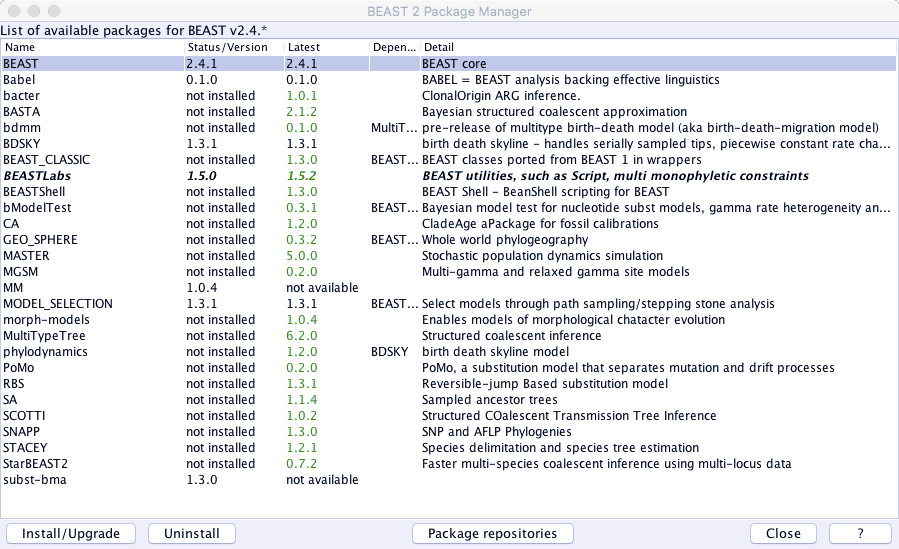Viewport: 899px width, 549px height.
Task: Select the GEO_SPHERE package
Action: tap(449, 240)
